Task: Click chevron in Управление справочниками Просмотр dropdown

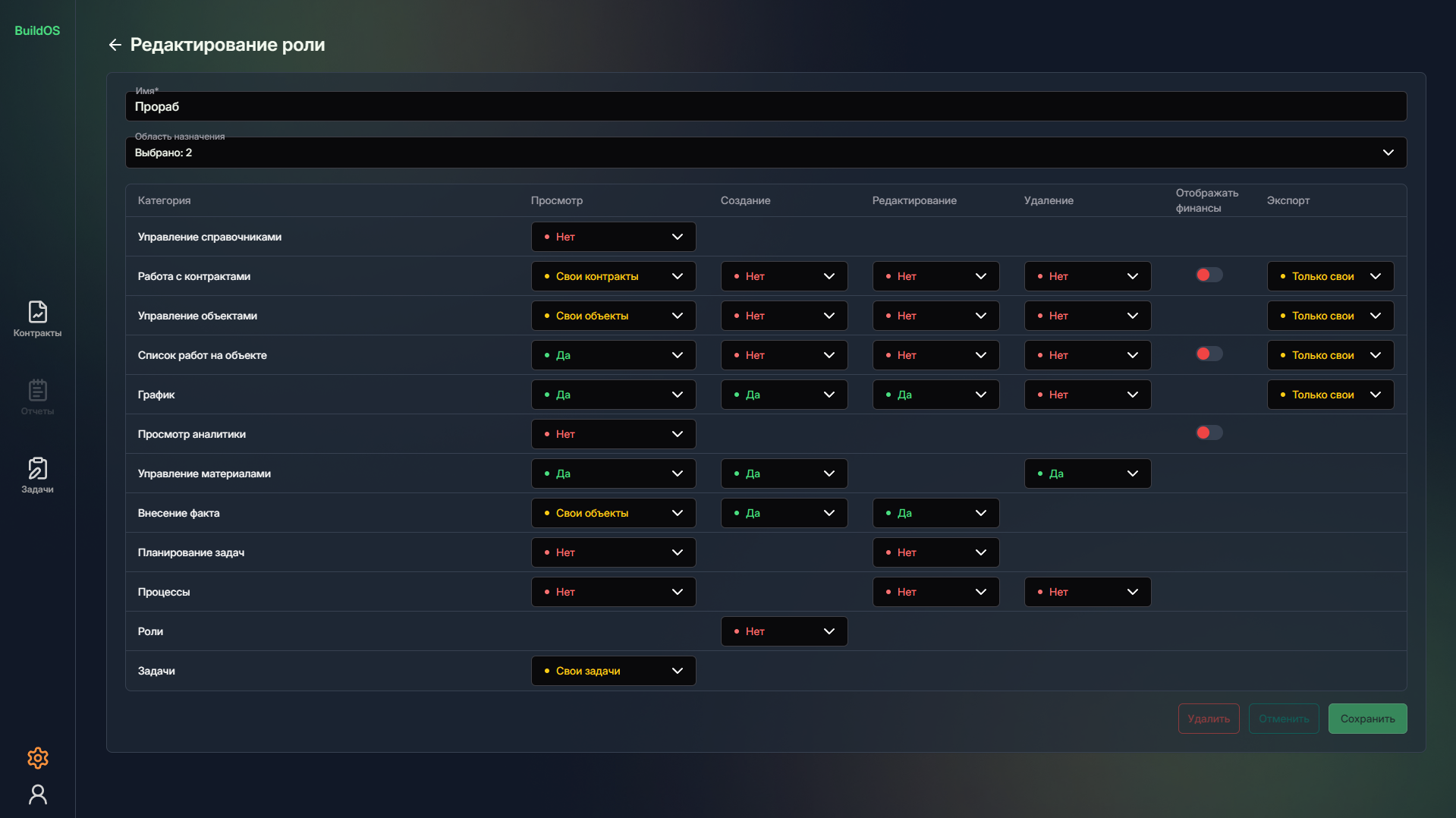Action: (x=677, y=237)
